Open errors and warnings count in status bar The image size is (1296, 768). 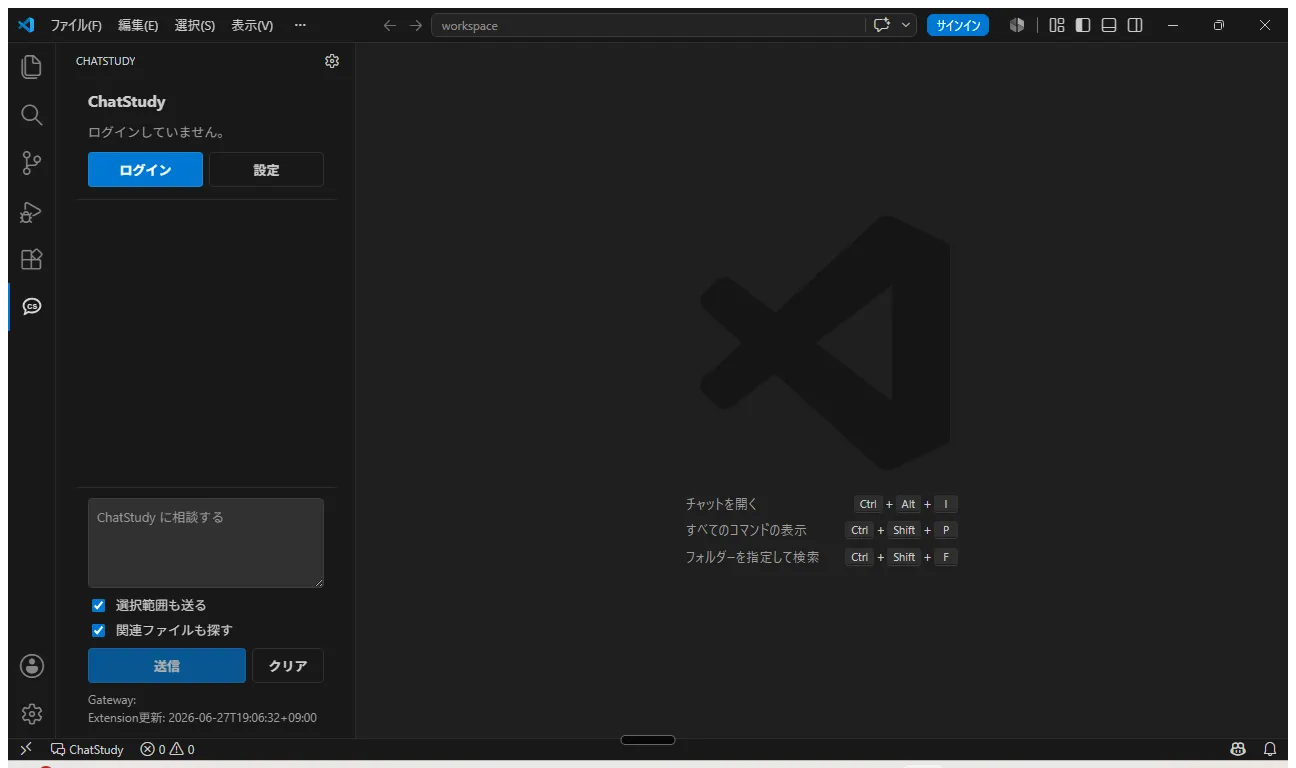pyautogui.click(x=167, y=749)
